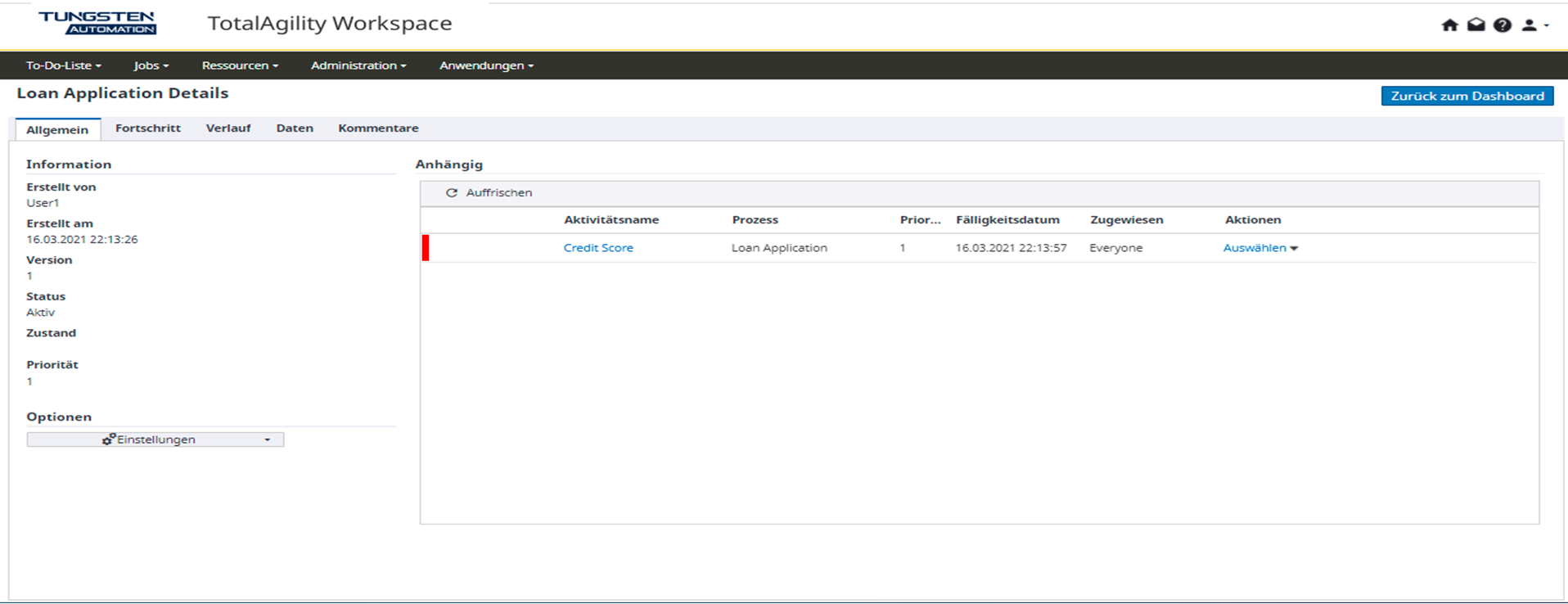Open the Credit Score activity link
This screenshot has height=604, width=1568.
(598, 248)
